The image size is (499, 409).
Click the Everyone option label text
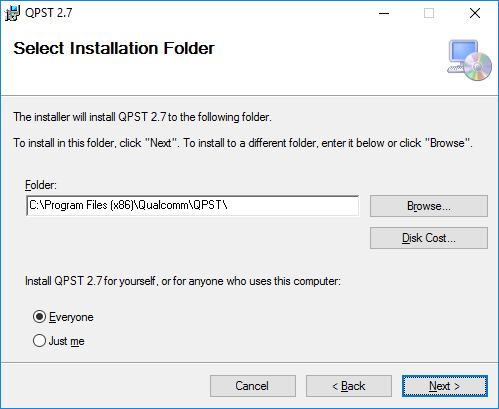tap(71, 317)
